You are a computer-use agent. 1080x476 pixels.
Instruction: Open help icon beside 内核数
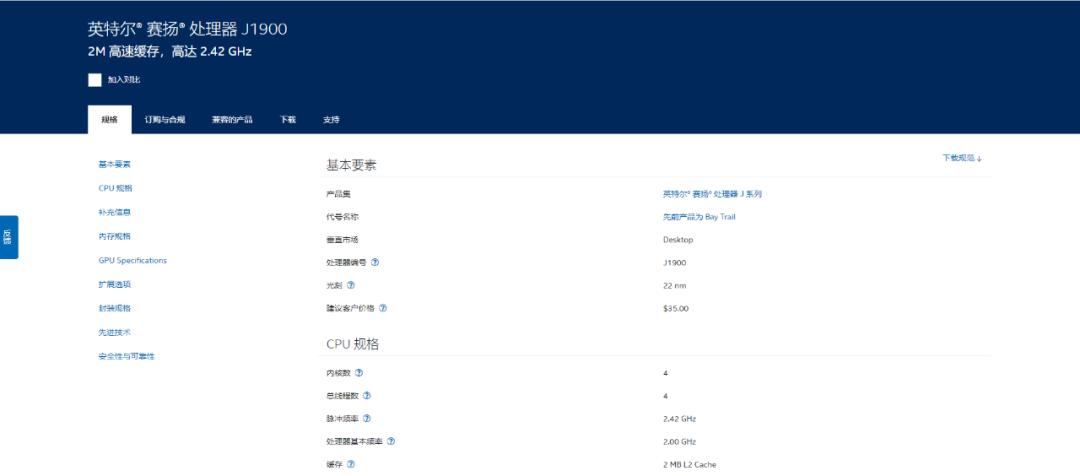click(359, 373)
